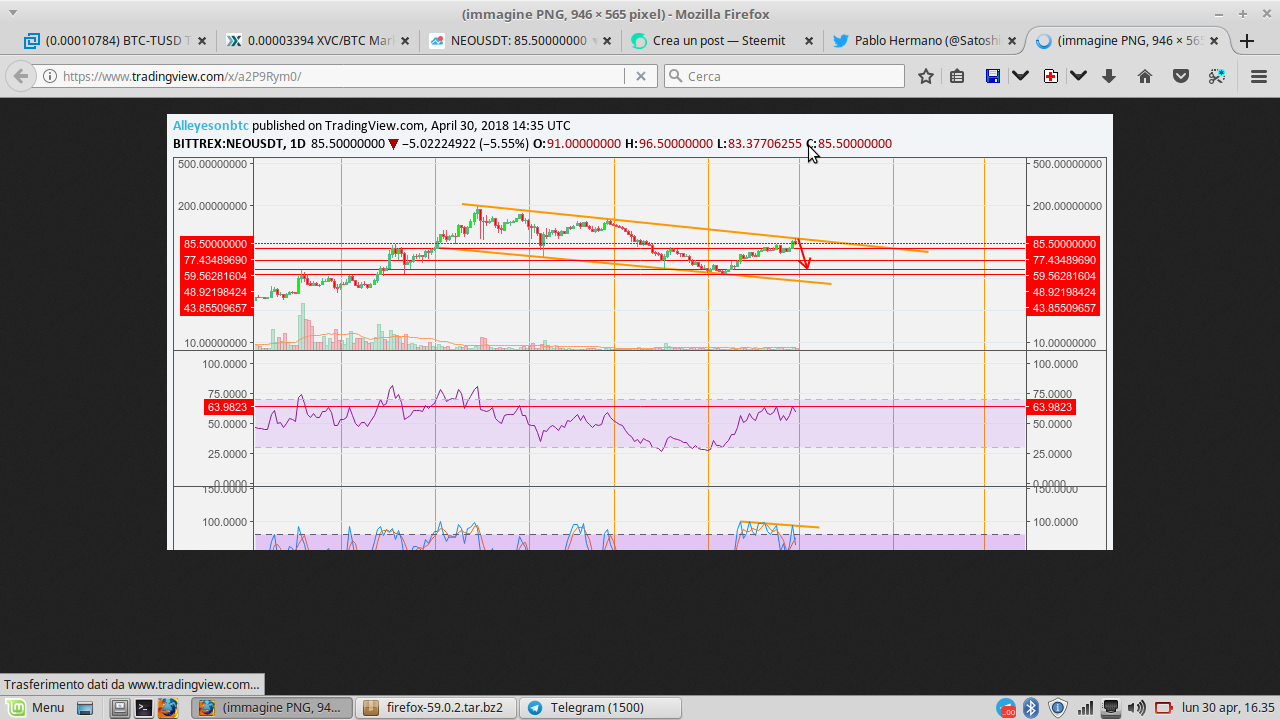Stop loading the page in the address bar
1280x720 pixels.
click(641, 76)
